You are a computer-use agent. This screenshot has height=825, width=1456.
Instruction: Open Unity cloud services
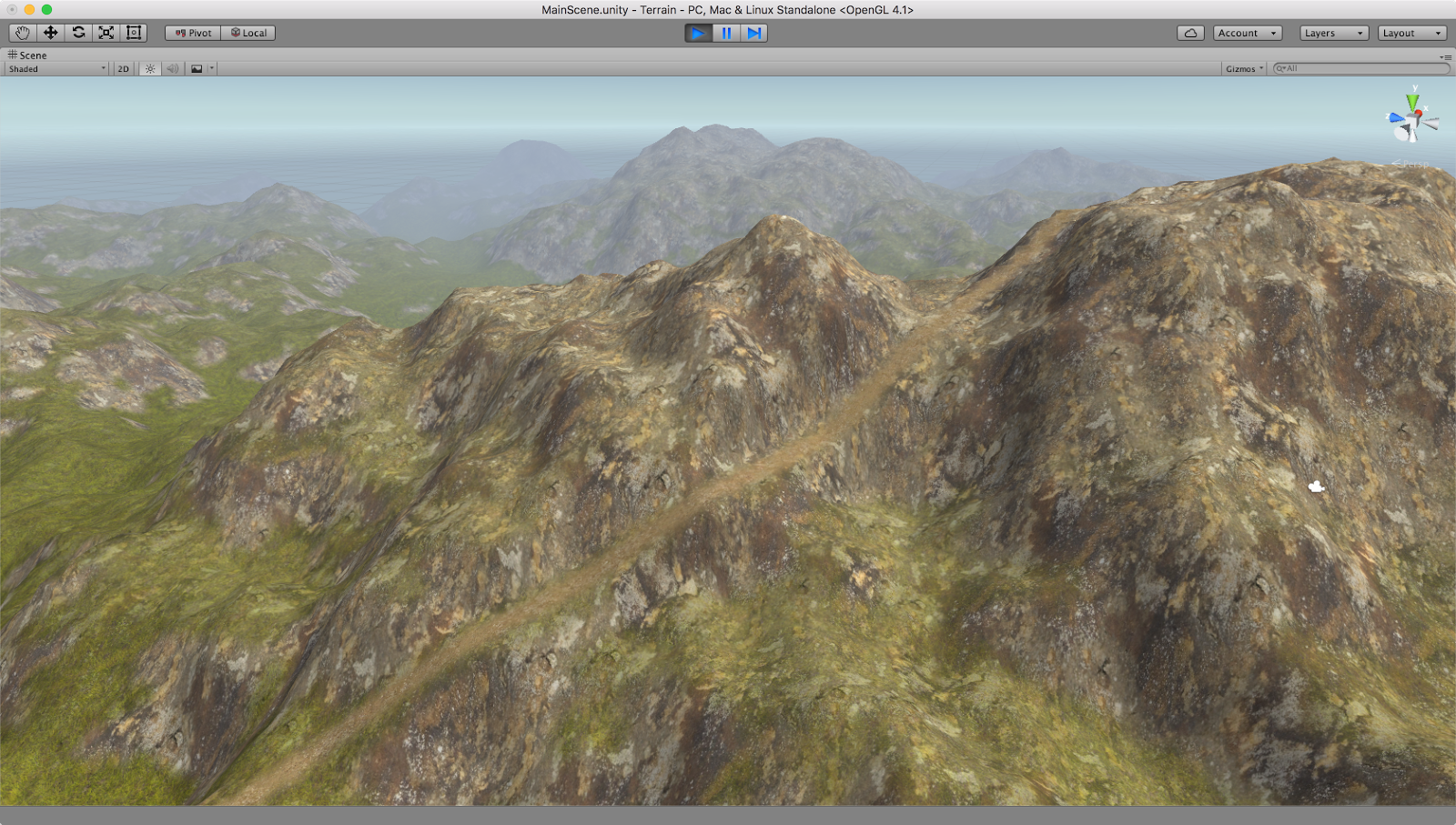(x=1190, y=33)
